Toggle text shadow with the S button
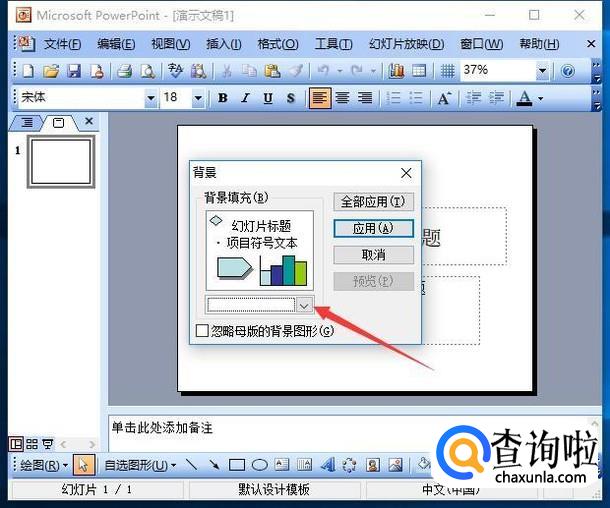This screenshot has width=610, height=508. coord(291,98)
